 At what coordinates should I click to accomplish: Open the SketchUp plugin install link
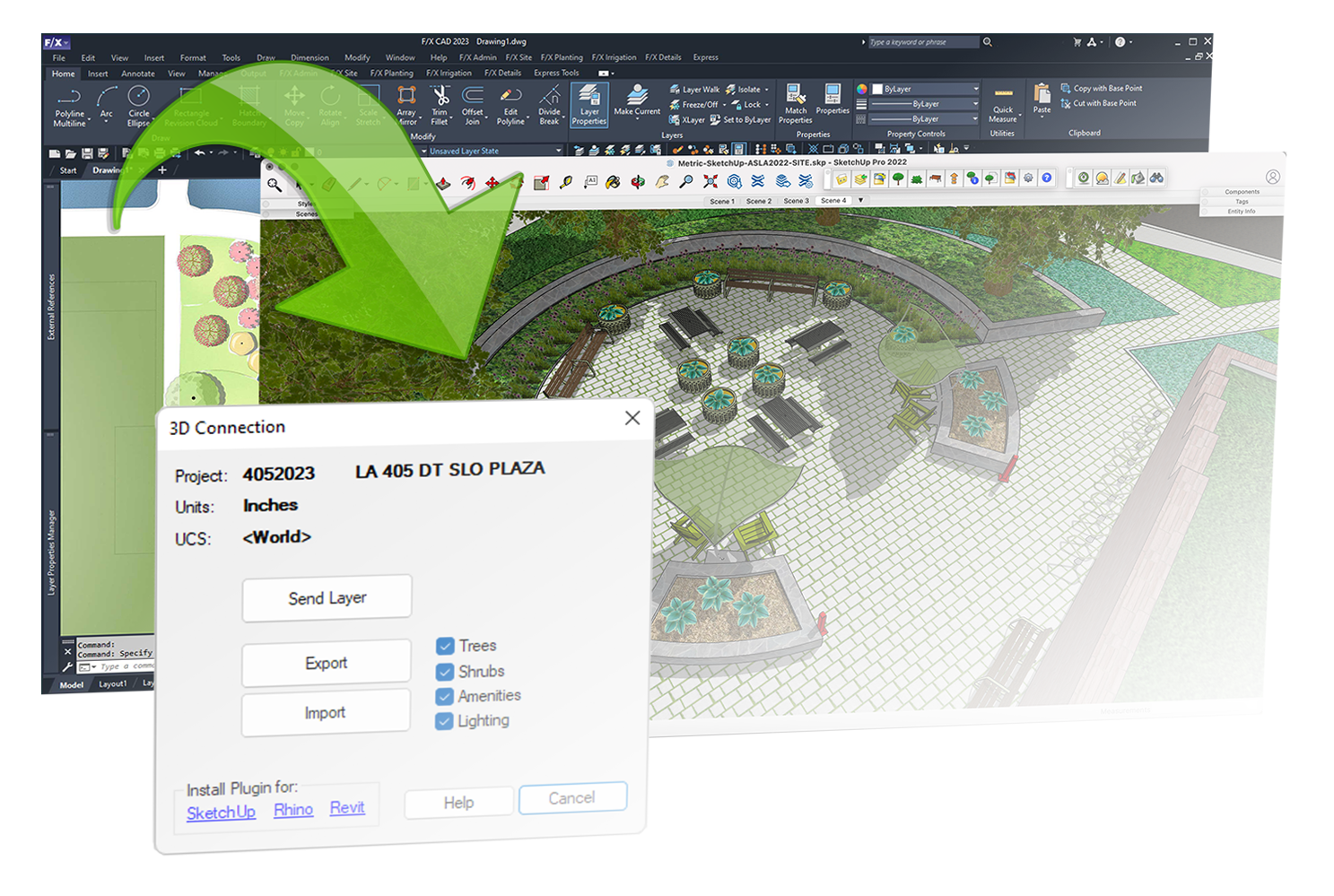point(221,813)
